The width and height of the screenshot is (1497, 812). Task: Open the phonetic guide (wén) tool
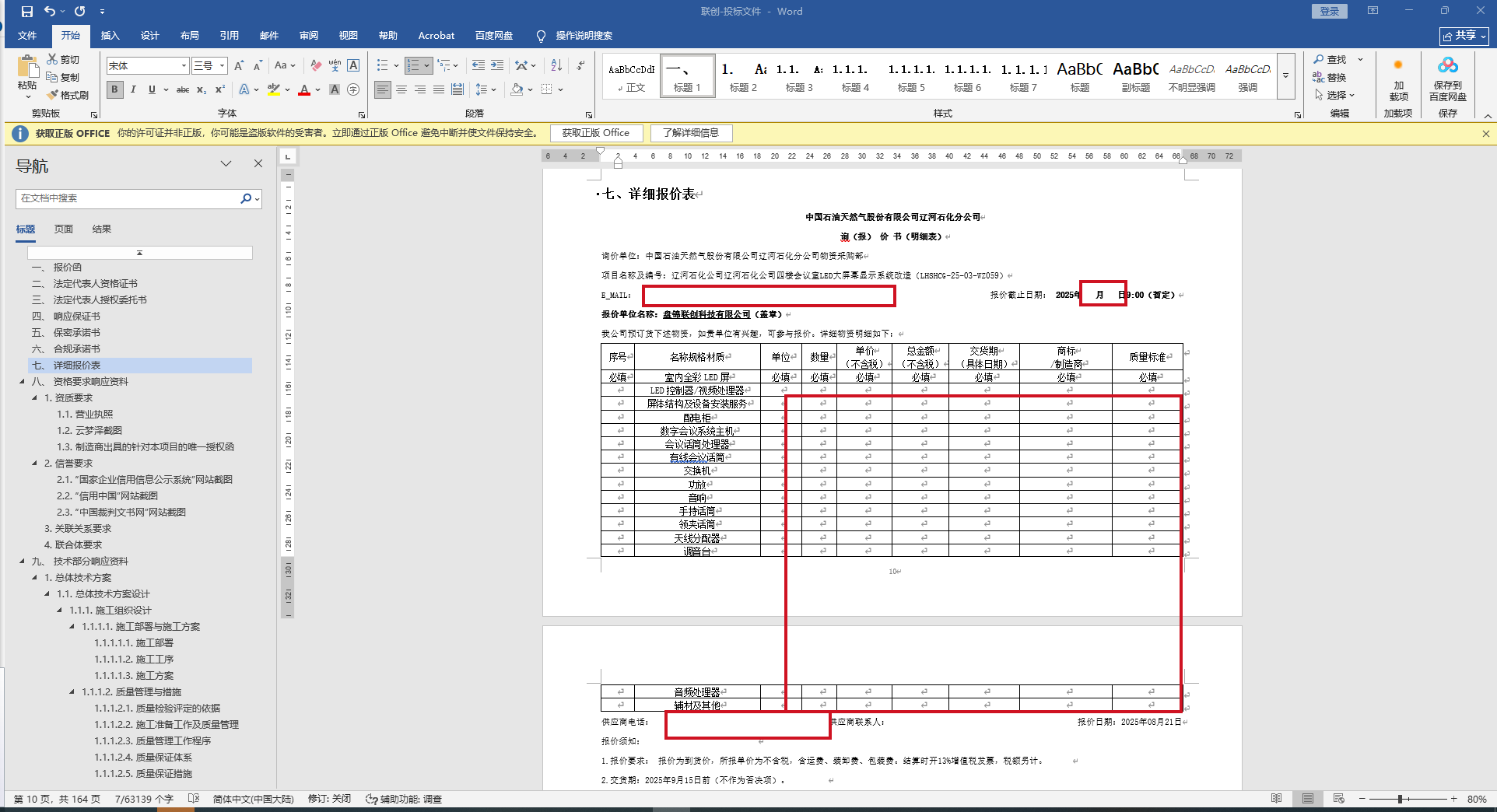click(x=335, y=66)
